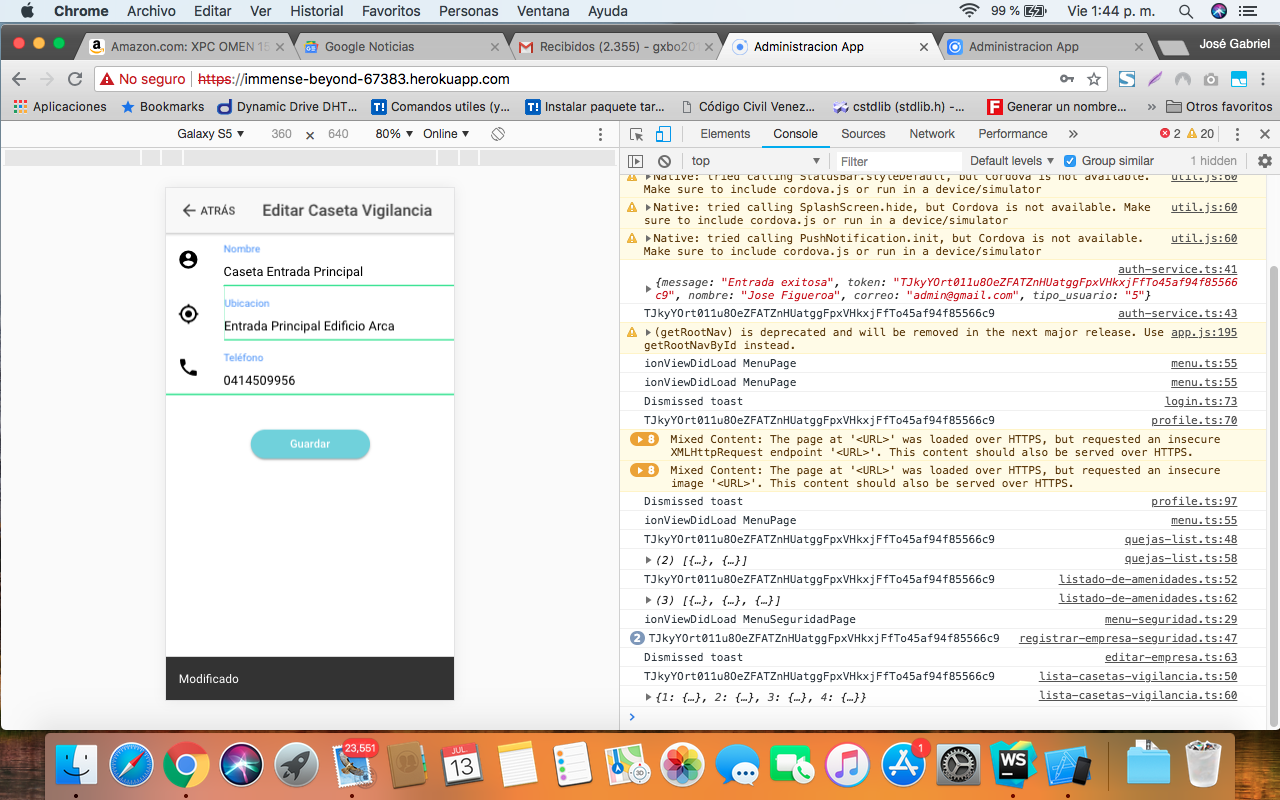Toggle the Group similar checkbox

[x=1070, y=161]
